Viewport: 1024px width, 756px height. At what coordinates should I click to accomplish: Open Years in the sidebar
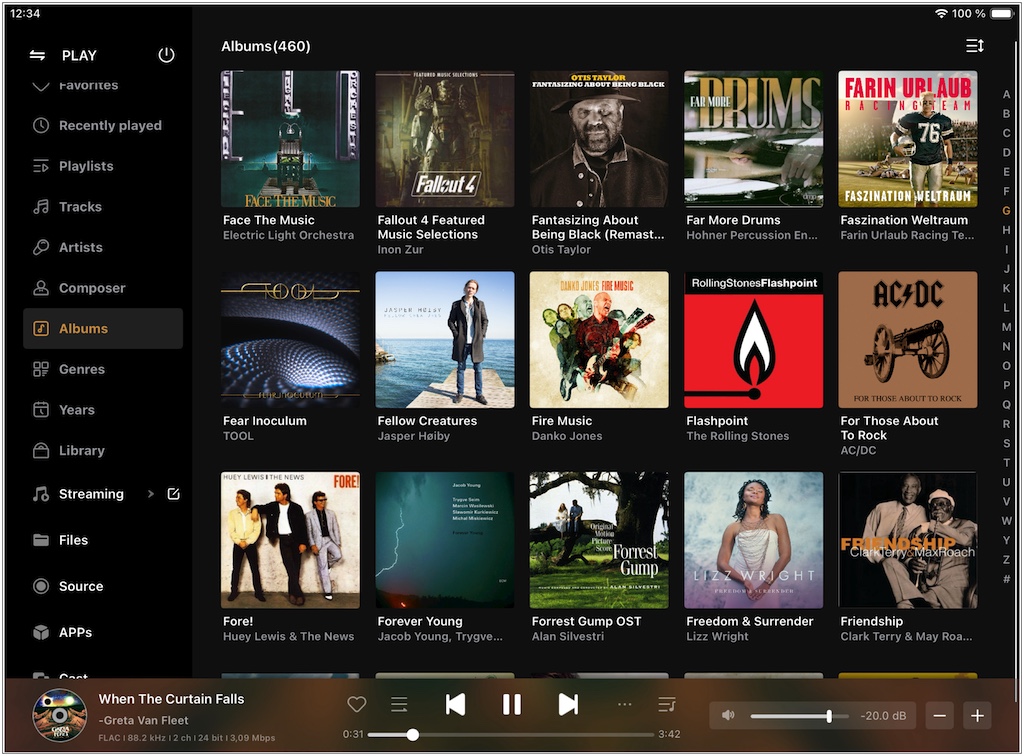pyautogui.click(x=103, y=409)
